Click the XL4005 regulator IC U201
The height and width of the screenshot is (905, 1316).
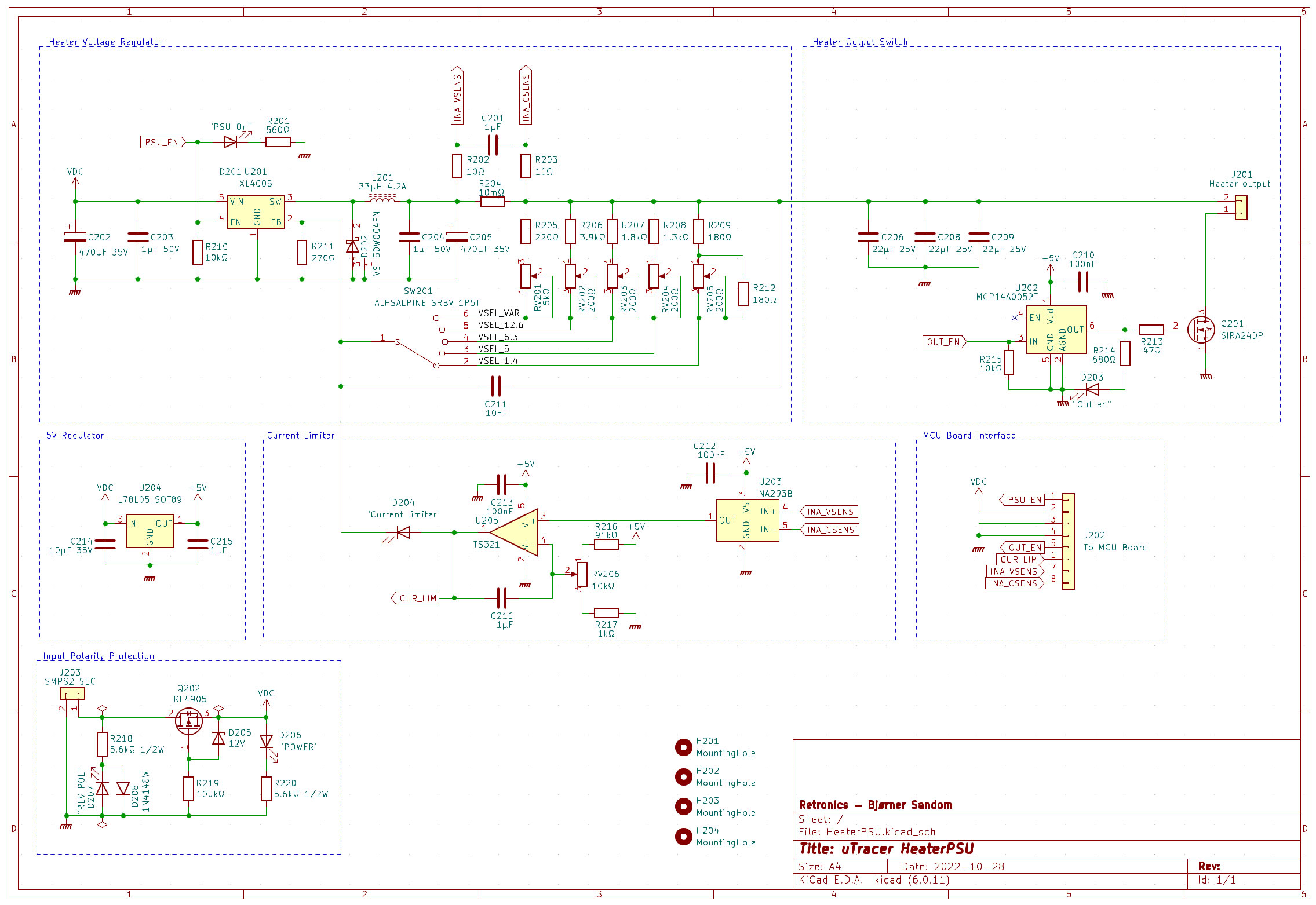(256, 212)
